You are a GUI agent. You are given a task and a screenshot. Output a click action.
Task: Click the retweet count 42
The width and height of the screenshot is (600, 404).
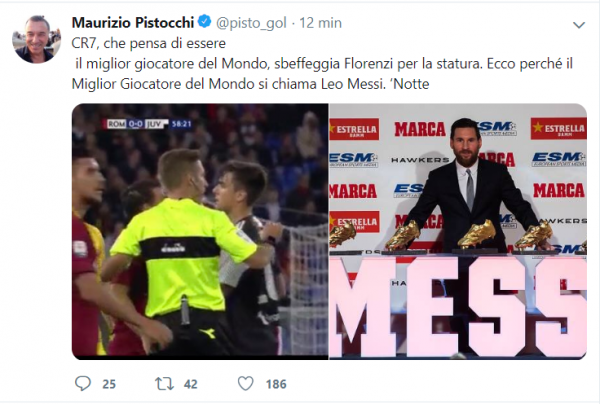tap(192, 384)
